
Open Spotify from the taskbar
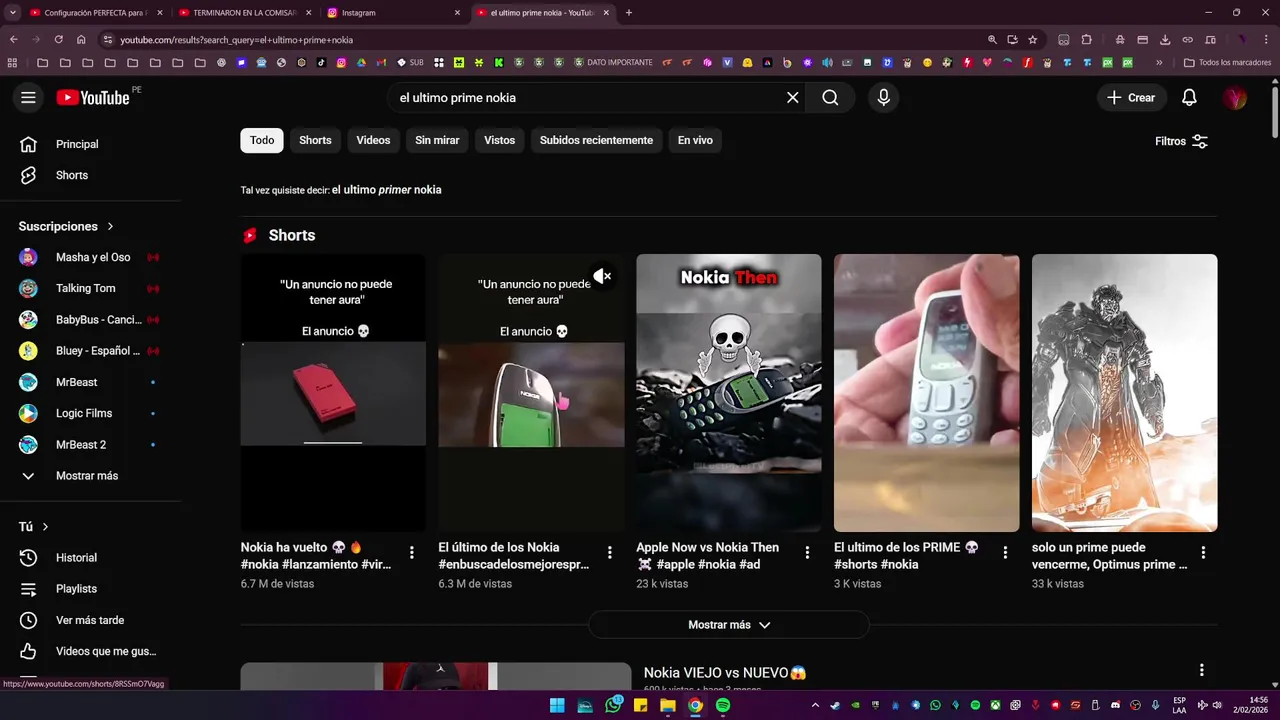click(723, 705)
